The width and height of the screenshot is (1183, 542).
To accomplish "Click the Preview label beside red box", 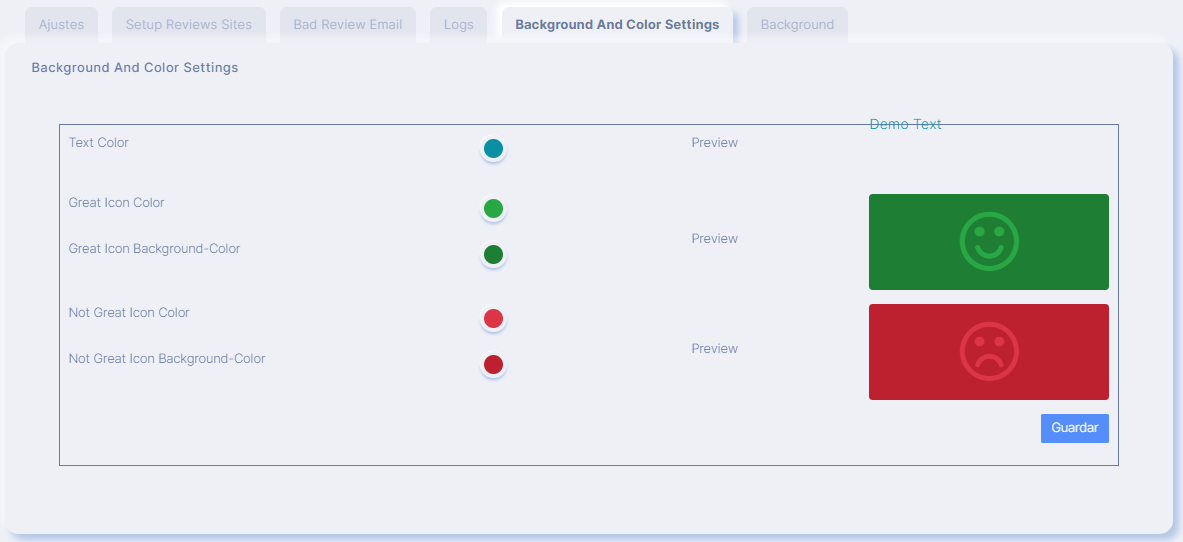I will (714, 349).
